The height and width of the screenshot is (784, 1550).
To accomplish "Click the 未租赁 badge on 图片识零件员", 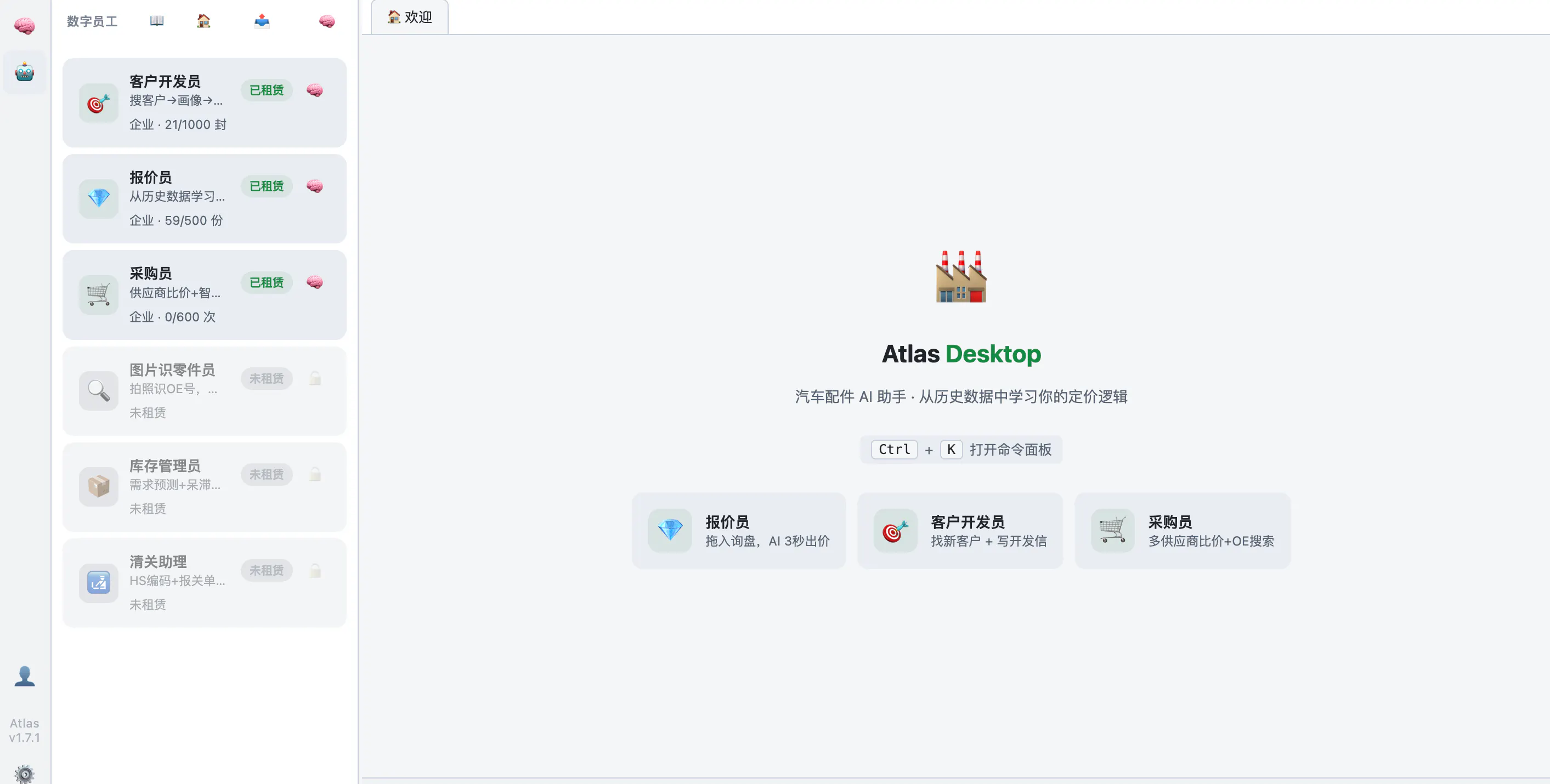I will pyautogui.click(x=267, y=378).
